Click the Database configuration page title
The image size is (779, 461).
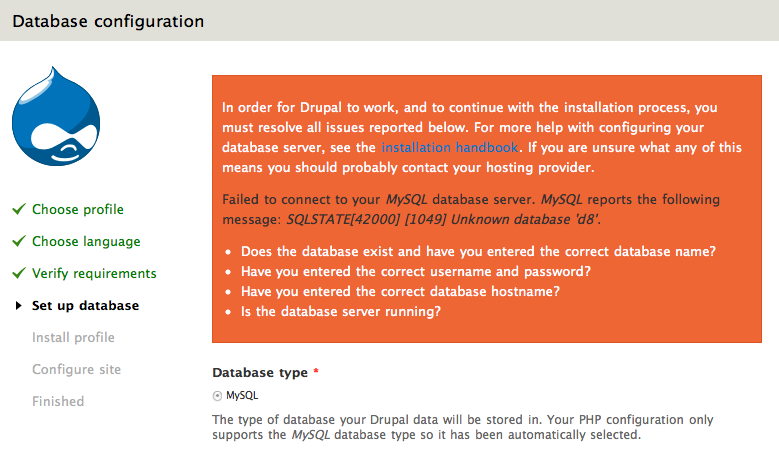pos(108,21)
